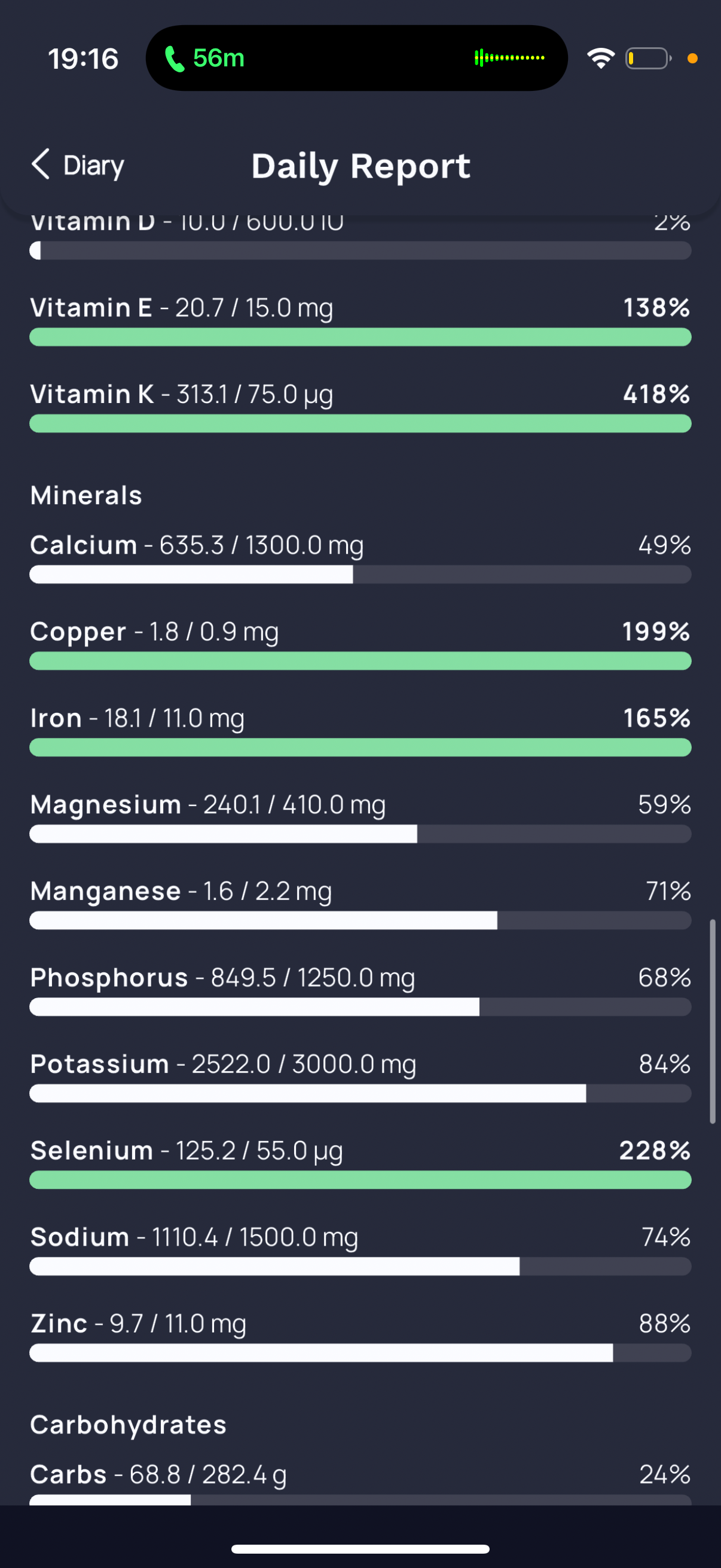Tap the orange microphone-in-use dot

[692, 59]
